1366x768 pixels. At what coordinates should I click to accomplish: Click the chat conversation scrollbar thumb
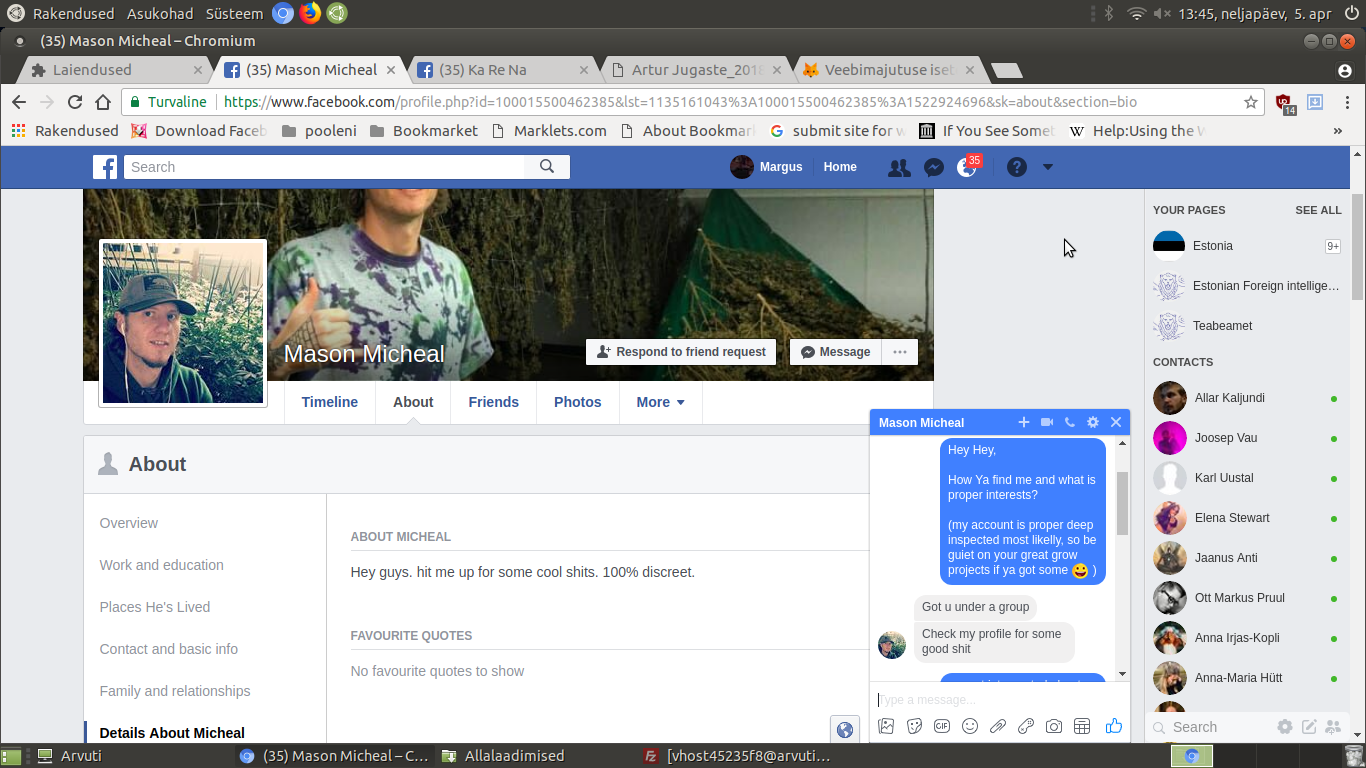tap(1122, 503)
